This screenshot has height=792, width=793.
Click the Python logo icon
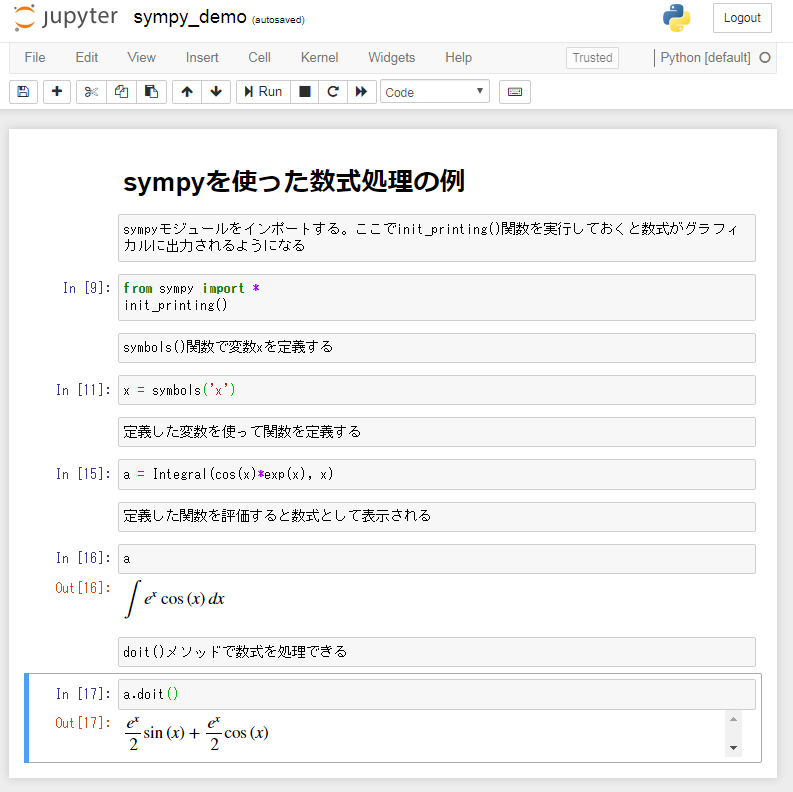tap(677, 18)
